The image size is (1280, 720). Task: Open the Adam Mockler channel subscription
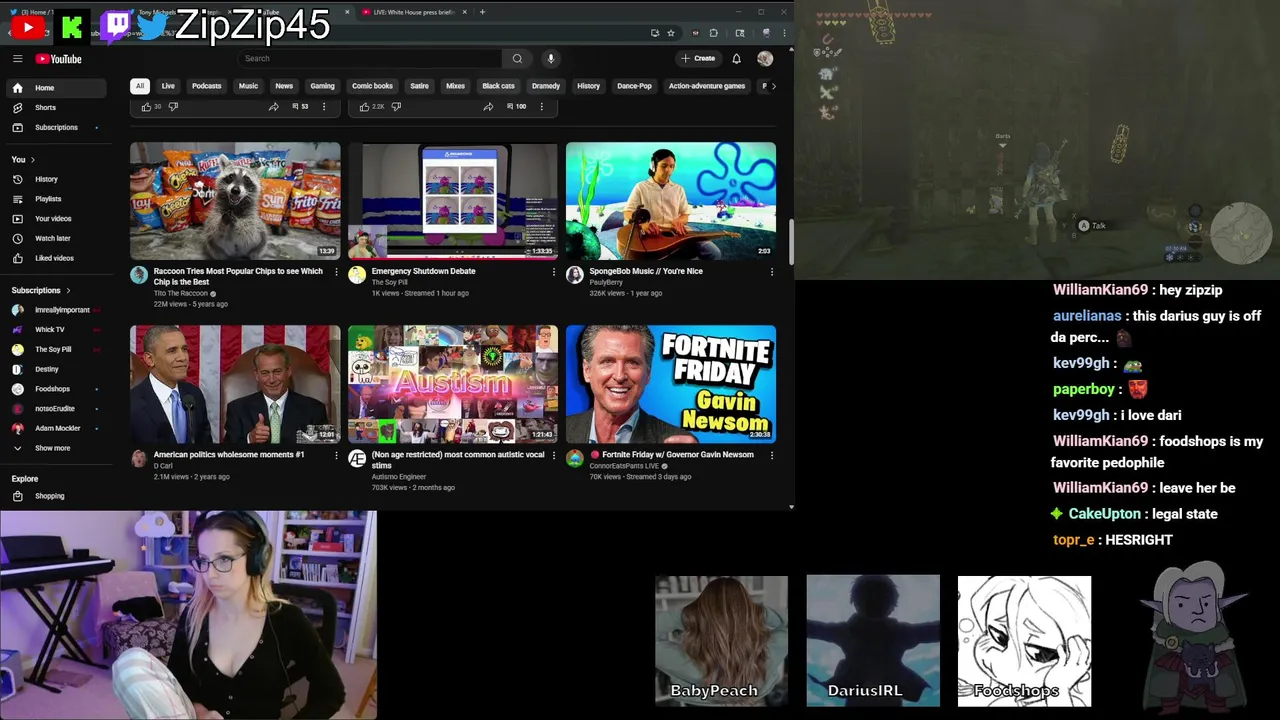coord(58,428)
